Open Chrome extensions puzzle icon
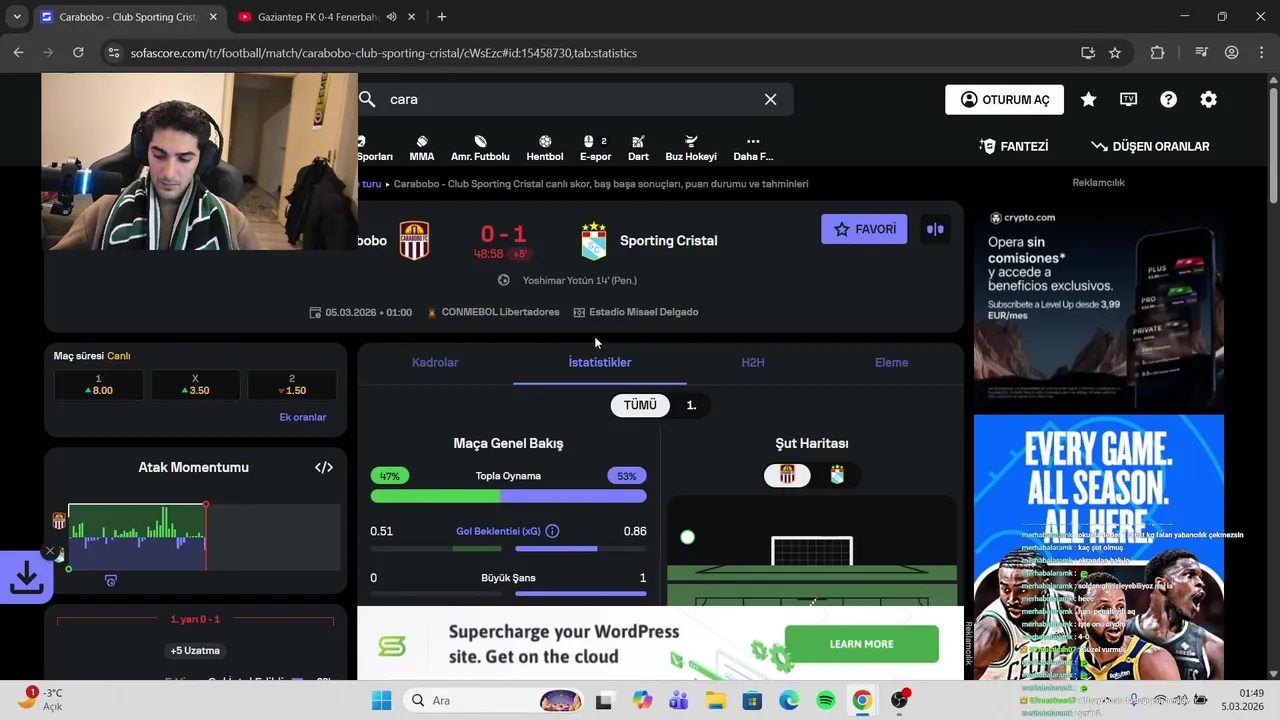The width and height of the screenshot is (1280, 720). [x=1157, y=53]
